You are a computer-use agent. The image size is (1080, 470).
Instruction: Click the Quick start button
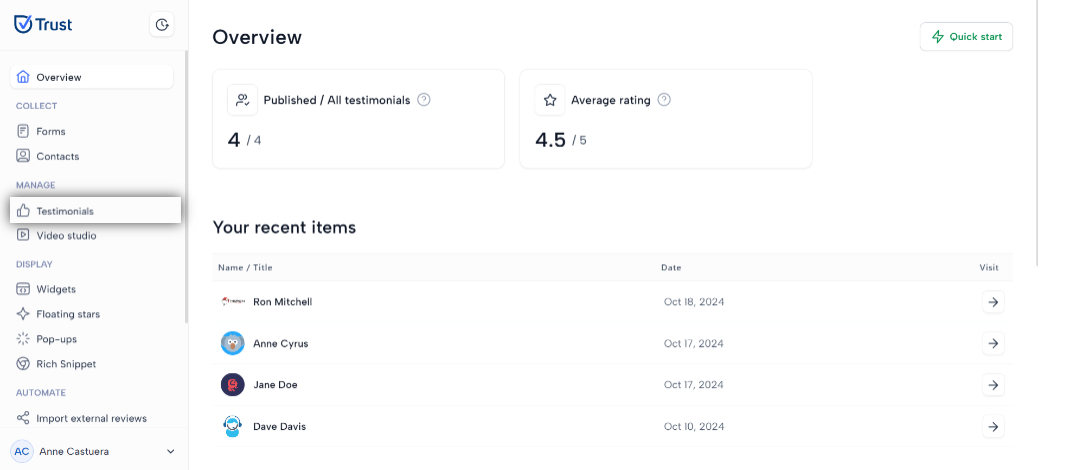(x=966, y=37)
